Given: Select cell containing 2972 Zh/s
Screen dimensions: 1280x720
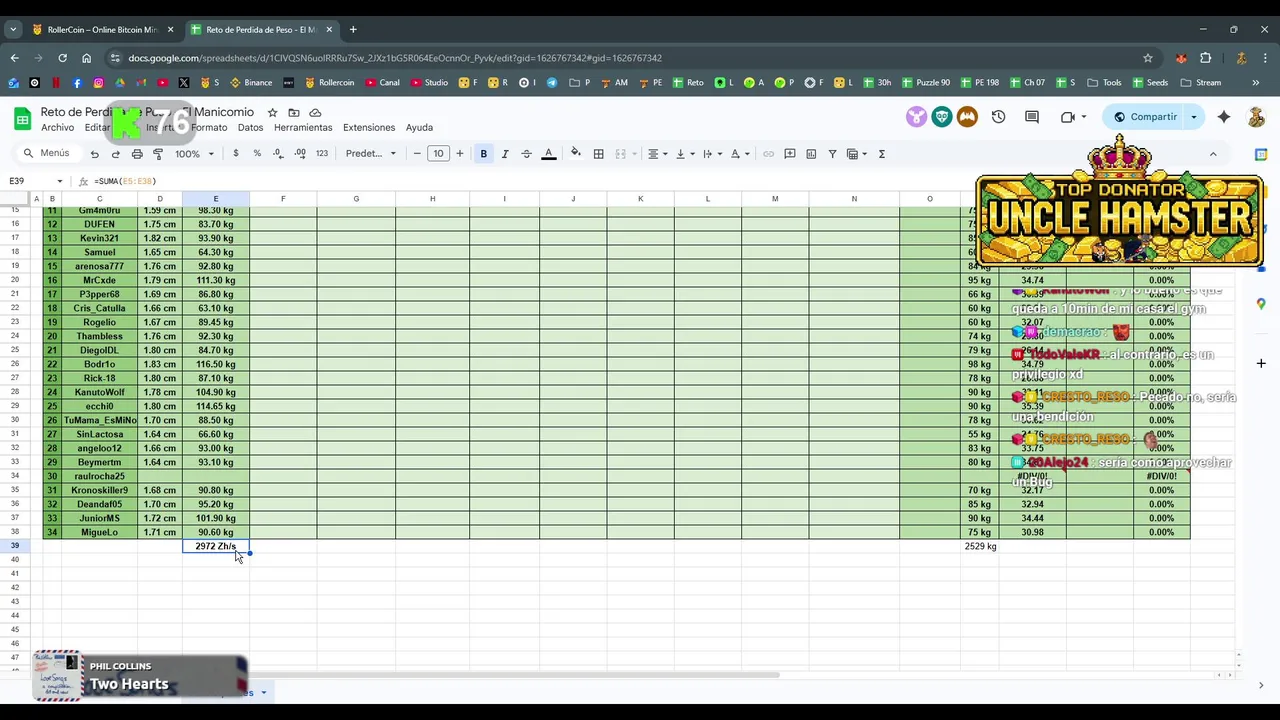Looking at the screenshot, I should [x=216, y=546].
